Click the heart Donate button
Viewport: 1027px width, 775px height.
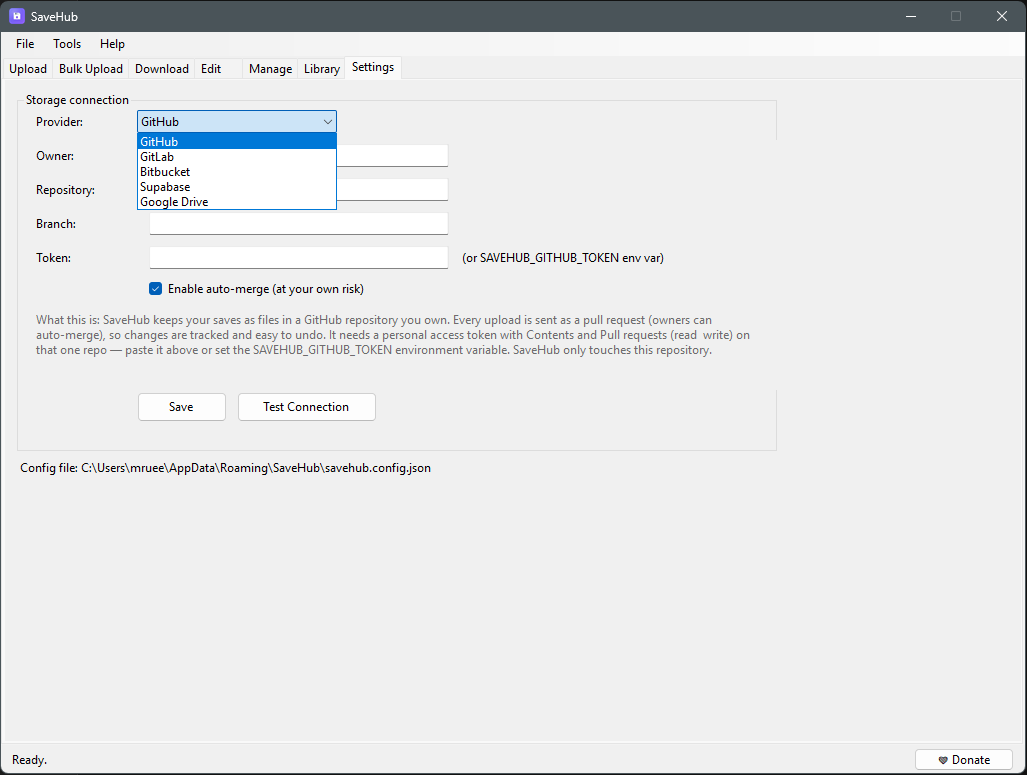pyautogui.click(x=963, y=759)
